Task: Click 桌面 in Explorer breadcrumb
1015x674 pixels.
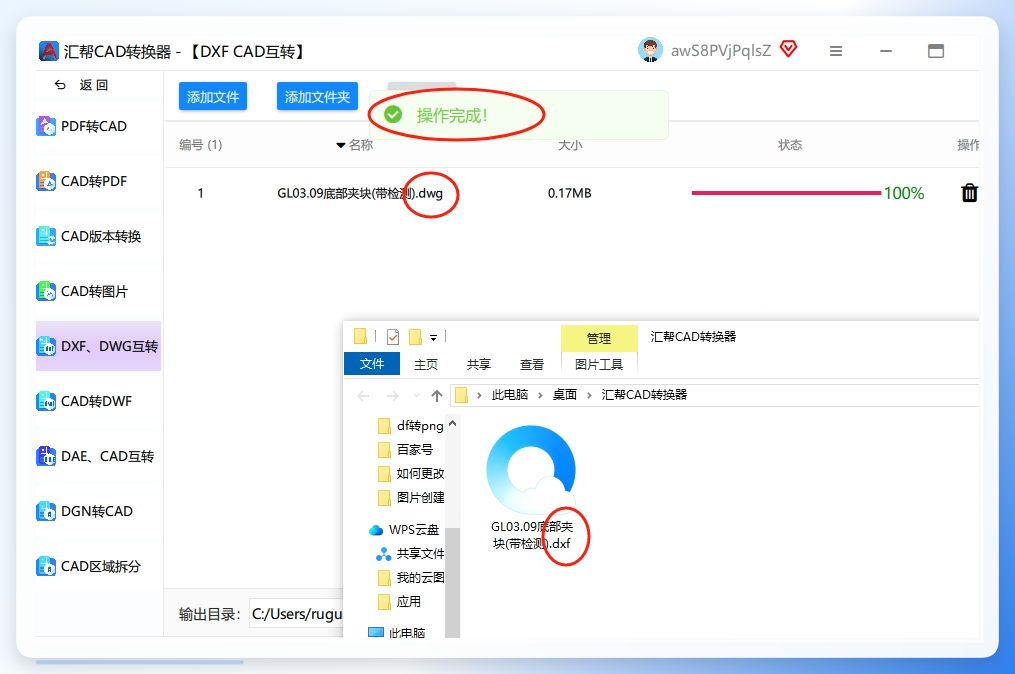Action: pyautogui.click(x=564, y=395)
